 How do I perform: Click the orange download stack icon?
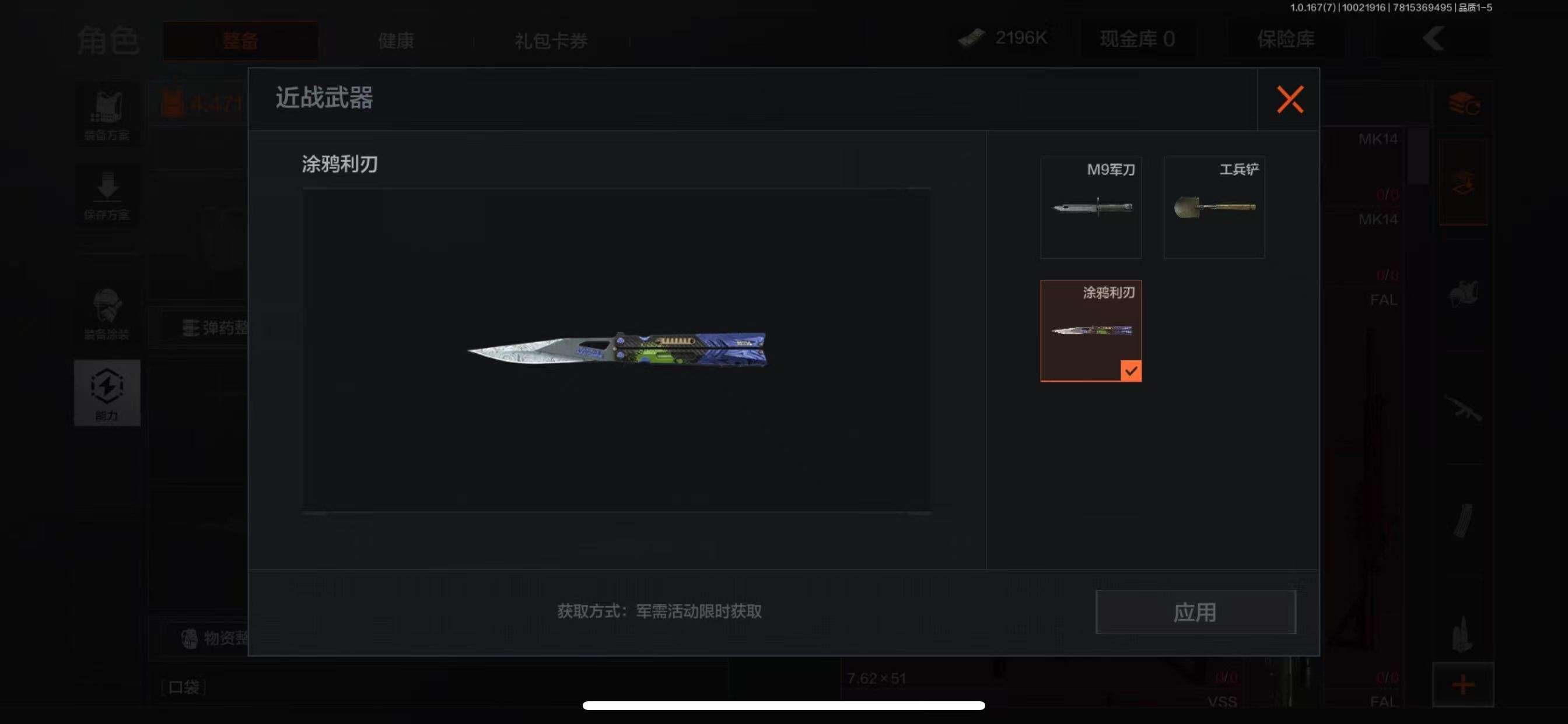1462,182
